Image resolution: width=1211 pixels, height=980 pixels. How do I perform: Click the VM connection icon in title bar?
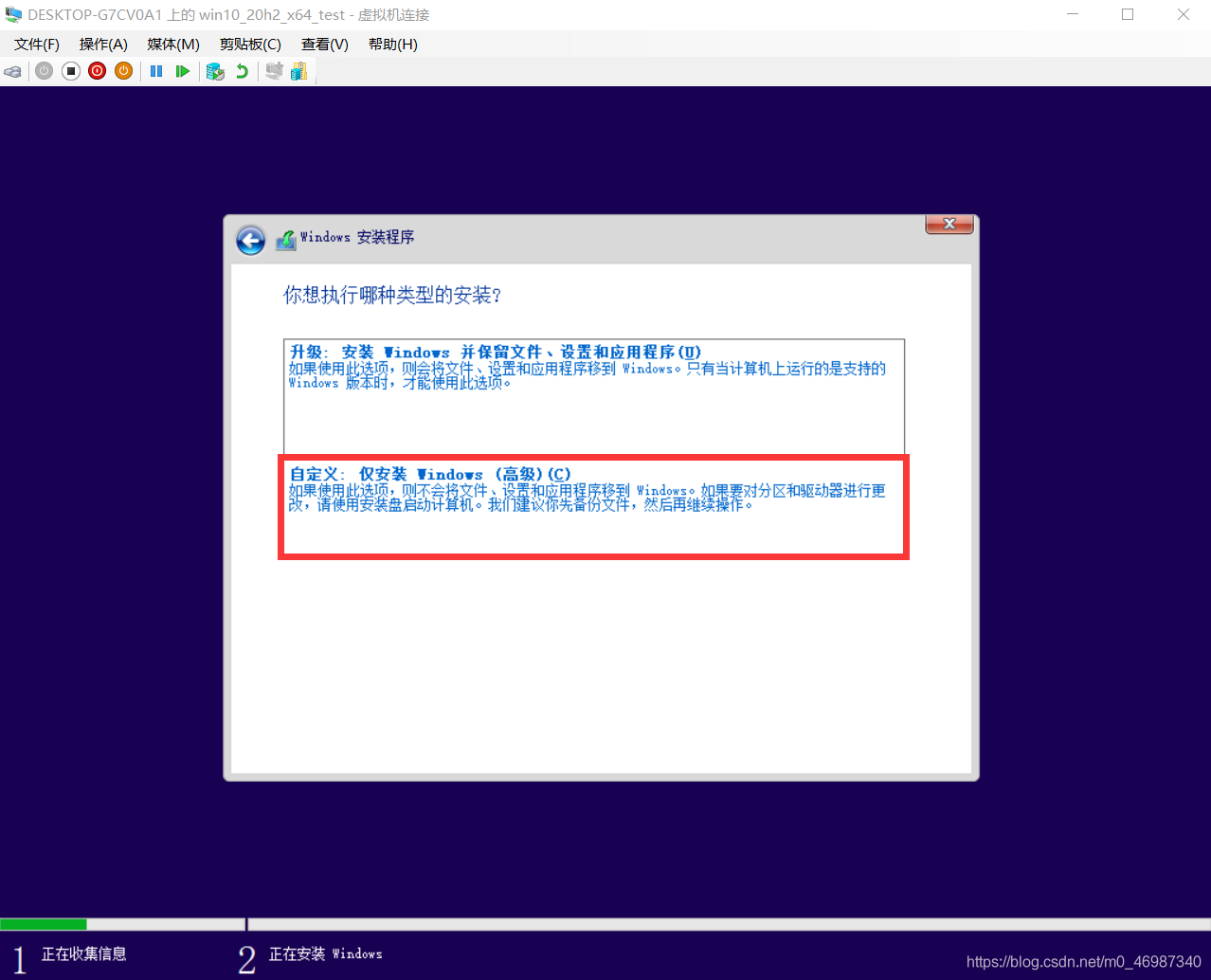click(x=13, y=14)
